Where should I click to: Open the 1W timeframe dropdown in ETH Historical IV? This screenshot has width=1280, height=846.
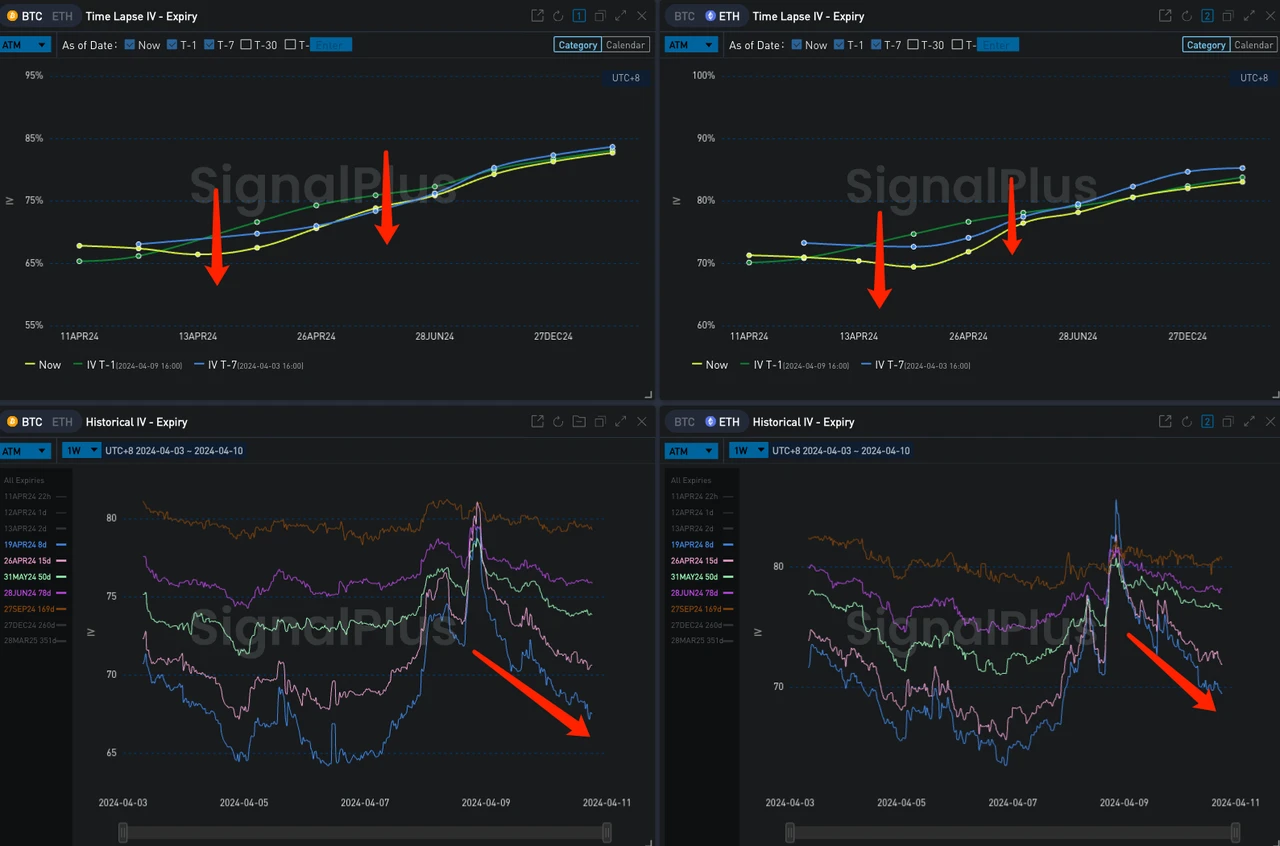pos(748,450)
